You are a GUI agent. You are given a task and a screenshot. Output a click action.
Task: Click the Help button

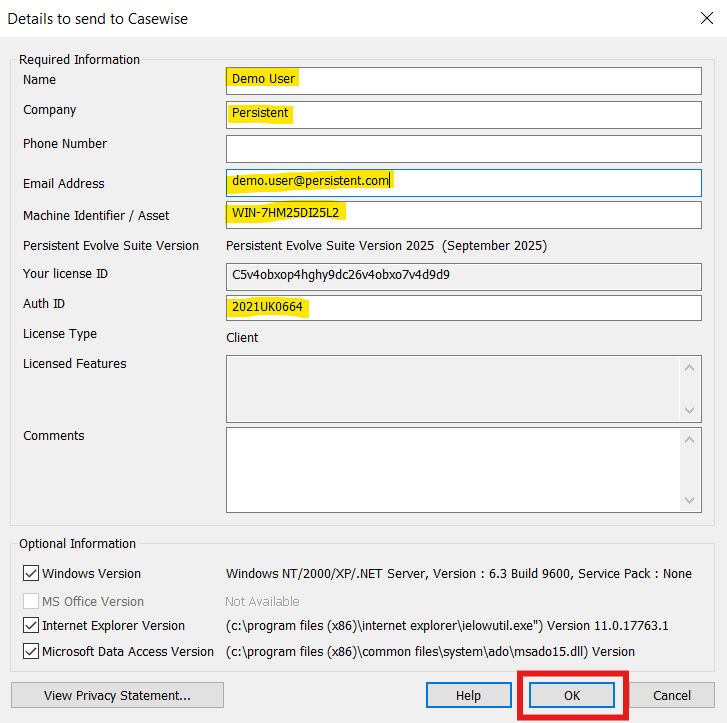(x=469, y=695)
